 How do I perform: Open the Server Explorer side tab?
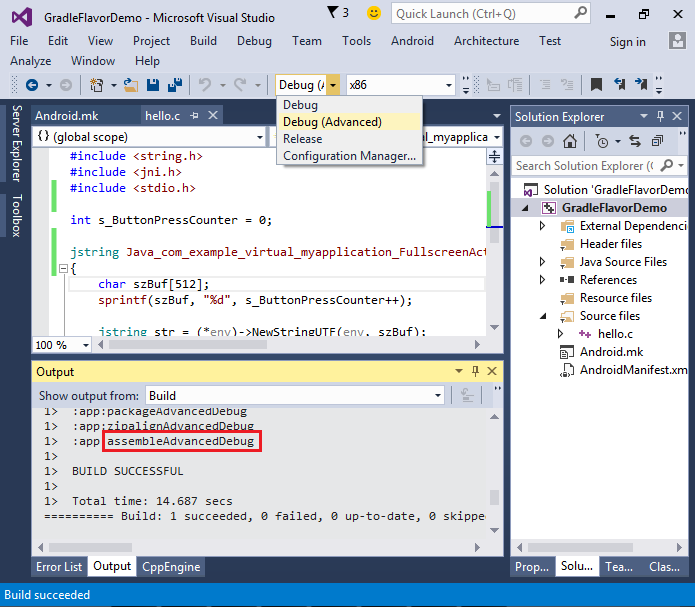[x=16, y=143]
